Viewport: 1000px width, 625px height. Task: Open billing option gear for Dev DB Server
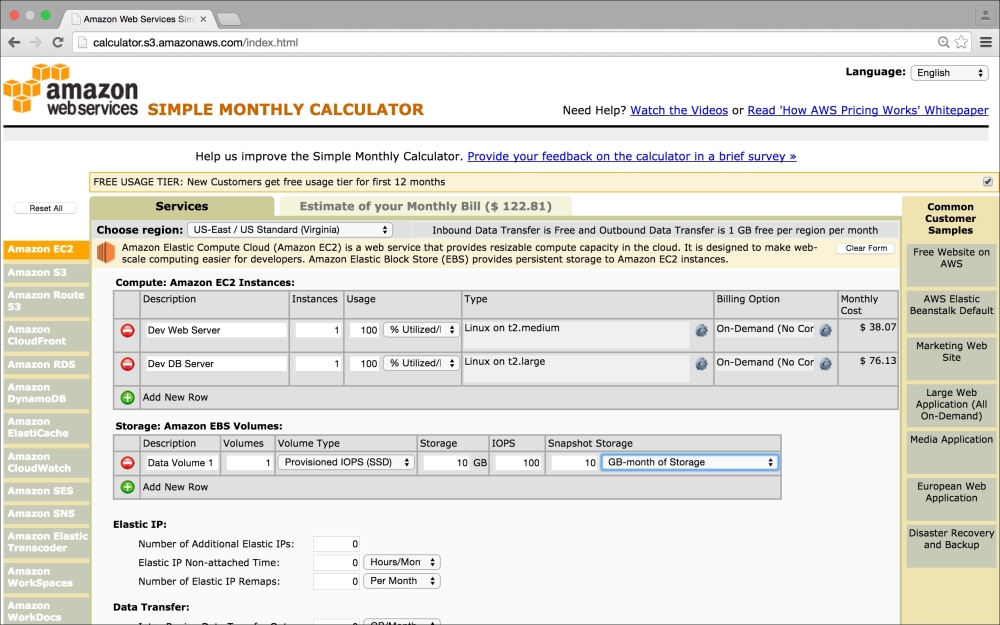(825, 364)
